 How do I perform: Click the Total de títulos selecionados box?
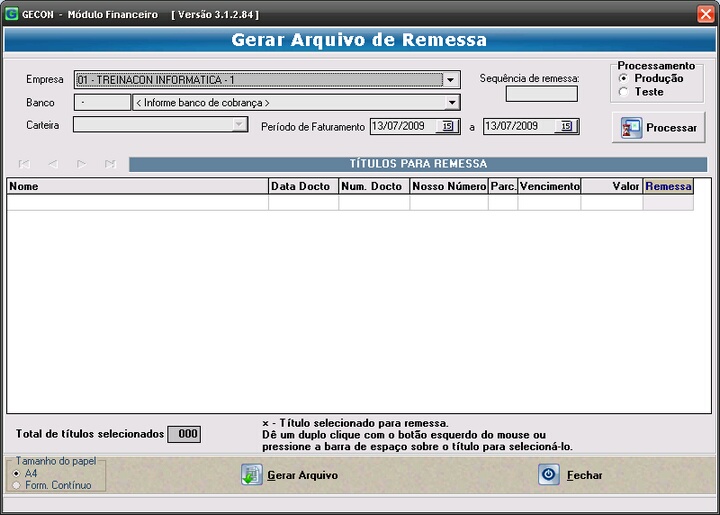(x=184, y=434)
